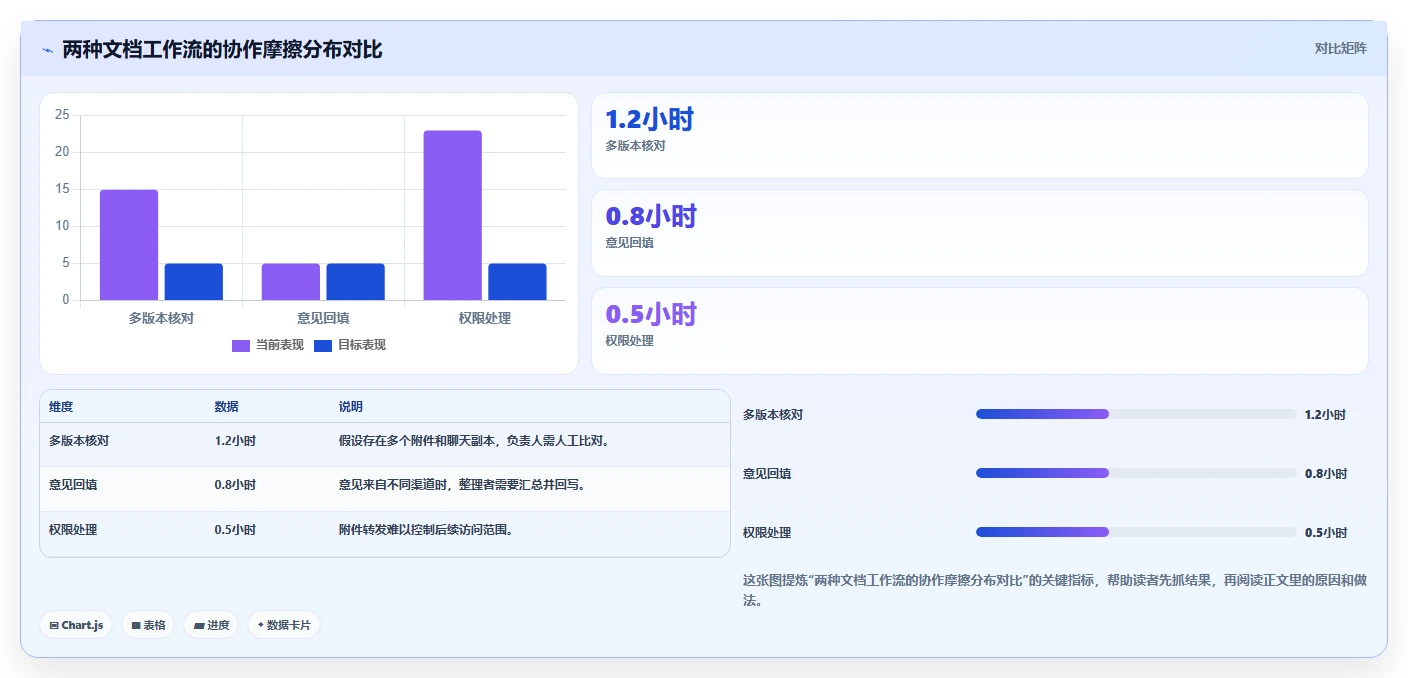Click the 0.8小时 table cell
The height and width of the screenshot is (678, 1408).
[x=235, y=485]
